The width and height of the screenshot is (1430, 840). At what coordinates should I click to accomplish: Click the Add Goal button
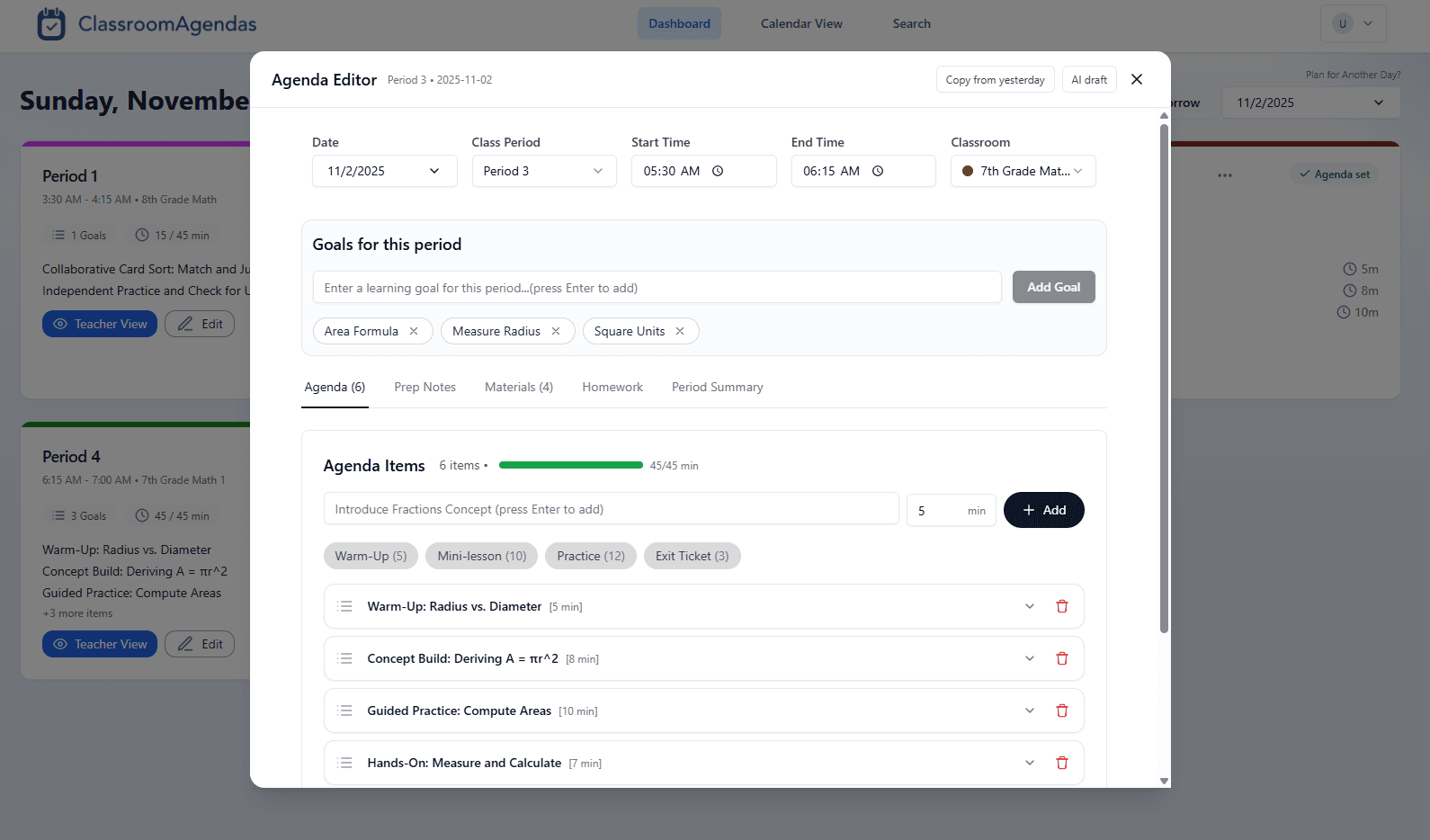tap(1053, 287)
